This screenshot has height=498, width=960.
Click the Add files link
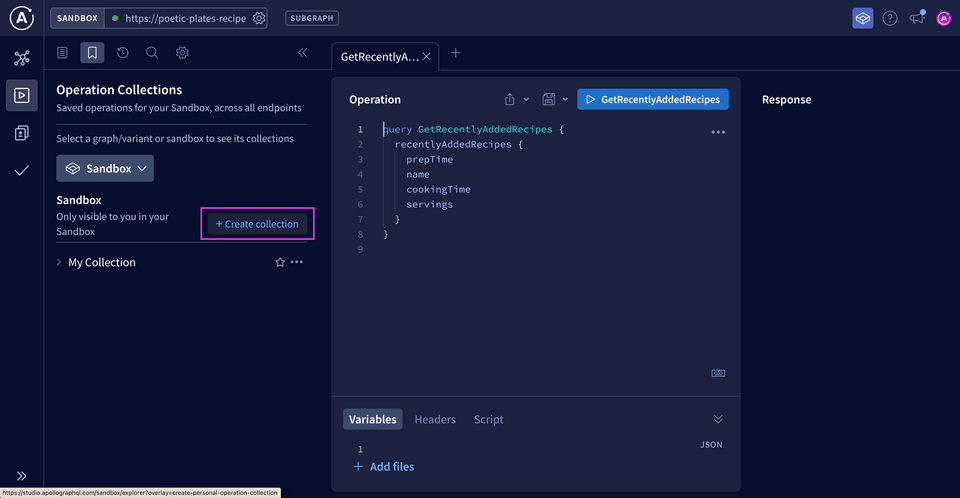click(384, 467)
